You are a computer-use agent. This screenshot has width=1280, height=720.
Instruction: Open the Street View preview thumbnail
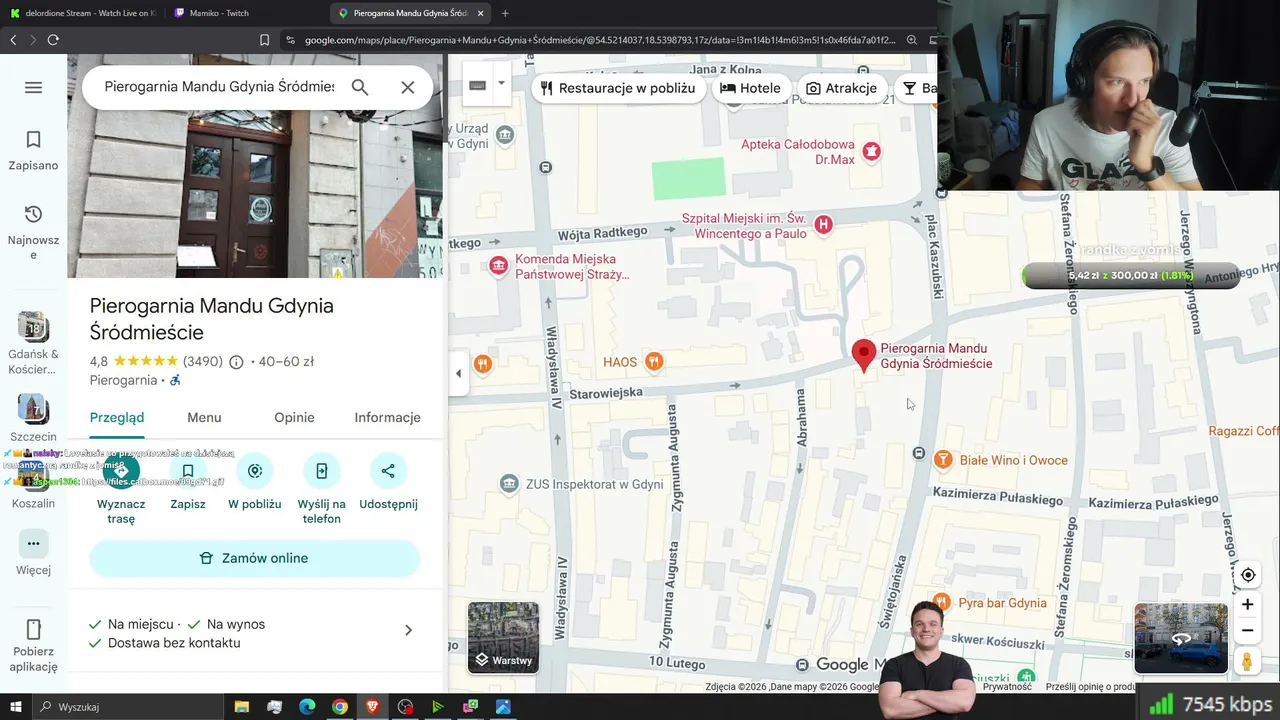[x=1181, y=638]
